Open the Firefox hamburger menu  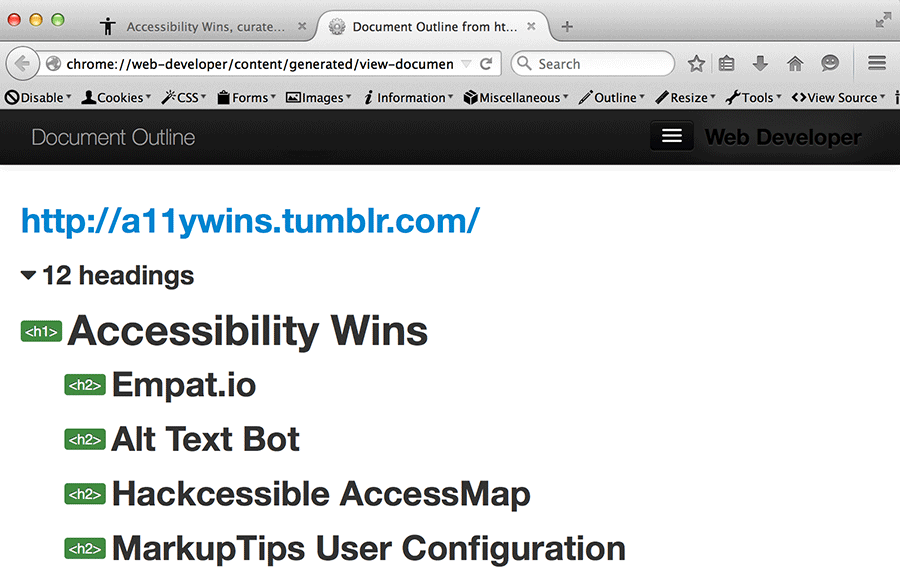coord(876,63)
